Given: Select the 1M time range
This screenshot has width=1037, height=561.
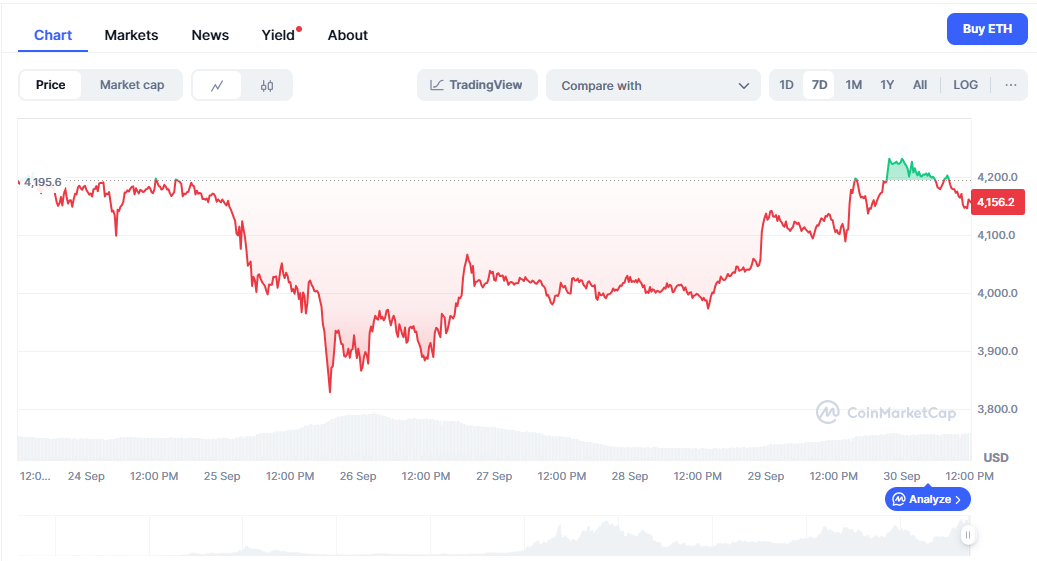Looking at the screenshot, I should click(853, 85).
